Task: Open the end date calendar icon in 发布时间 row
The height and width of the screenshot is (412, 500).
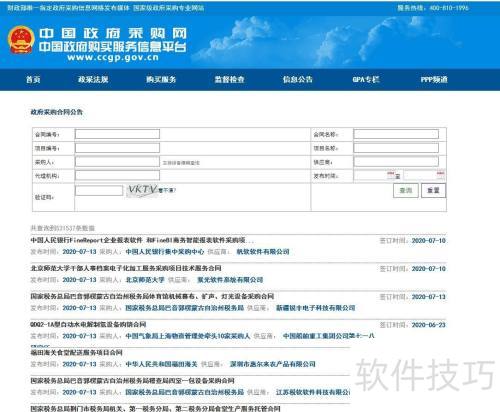Action: (x=441, y=174)
